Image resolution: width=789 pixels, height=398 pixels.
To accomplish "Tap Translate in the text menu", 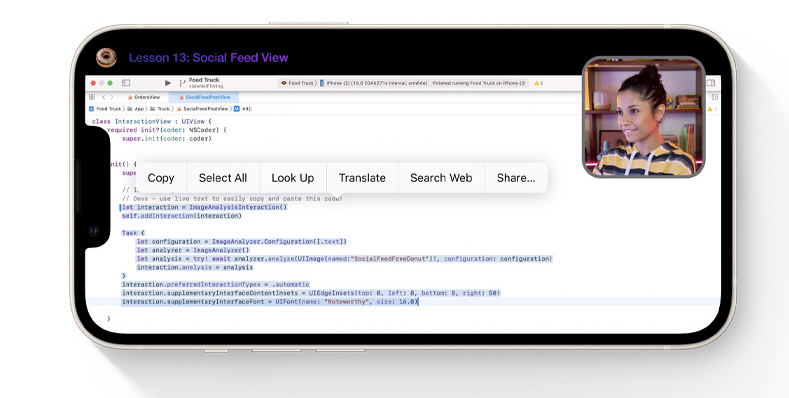I will [x=362, y=178].
